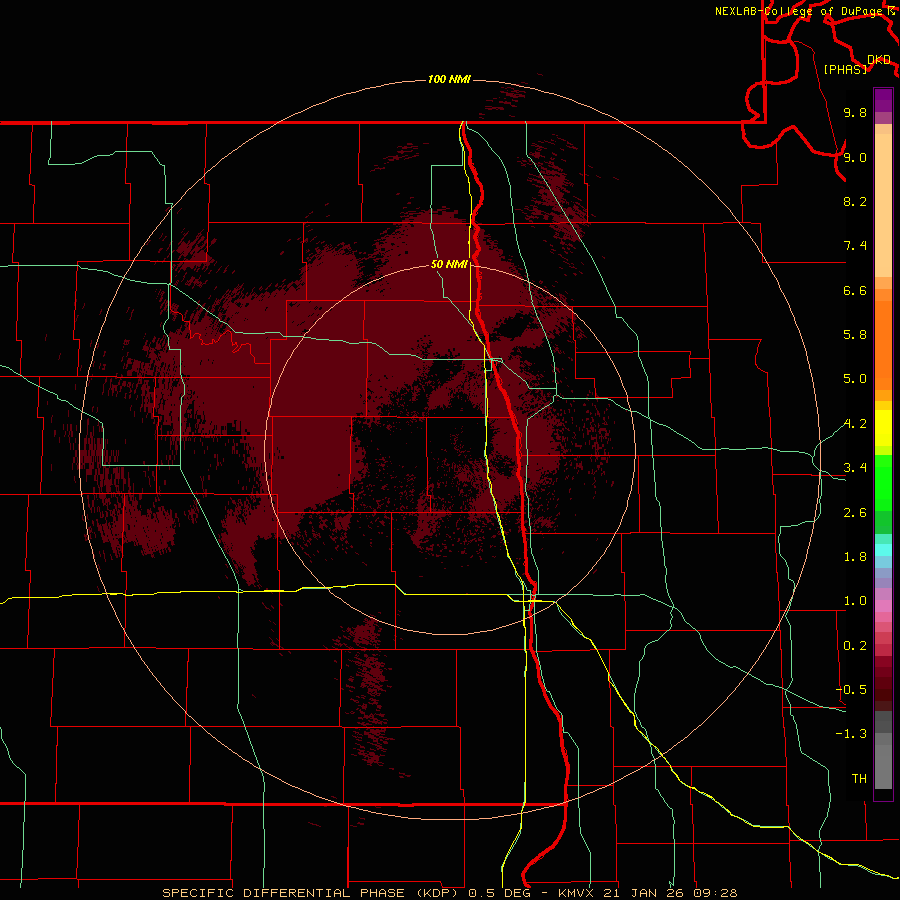Click the 2.6 legend value
This screenshot has width=900, height=900.
[x=855, y=513]
